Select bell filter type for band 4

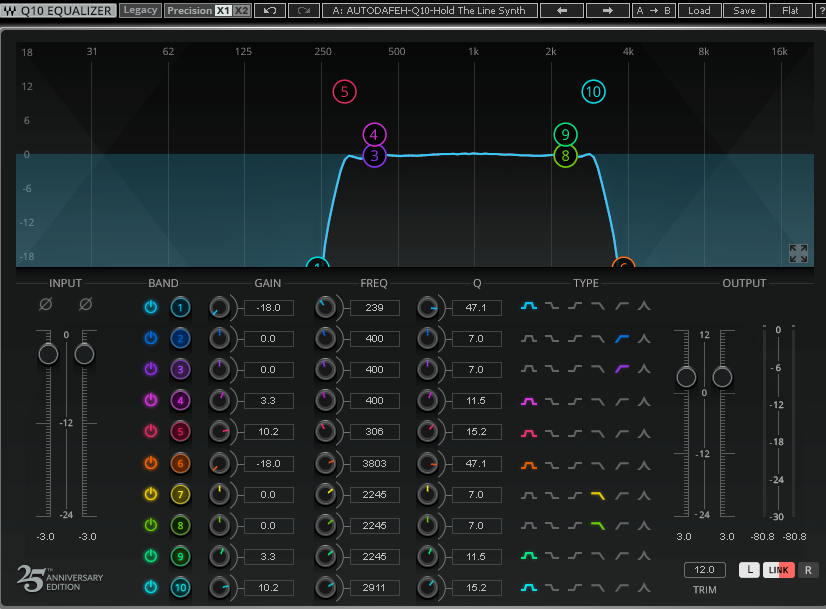pyautogui.click(x=529, y=401)
